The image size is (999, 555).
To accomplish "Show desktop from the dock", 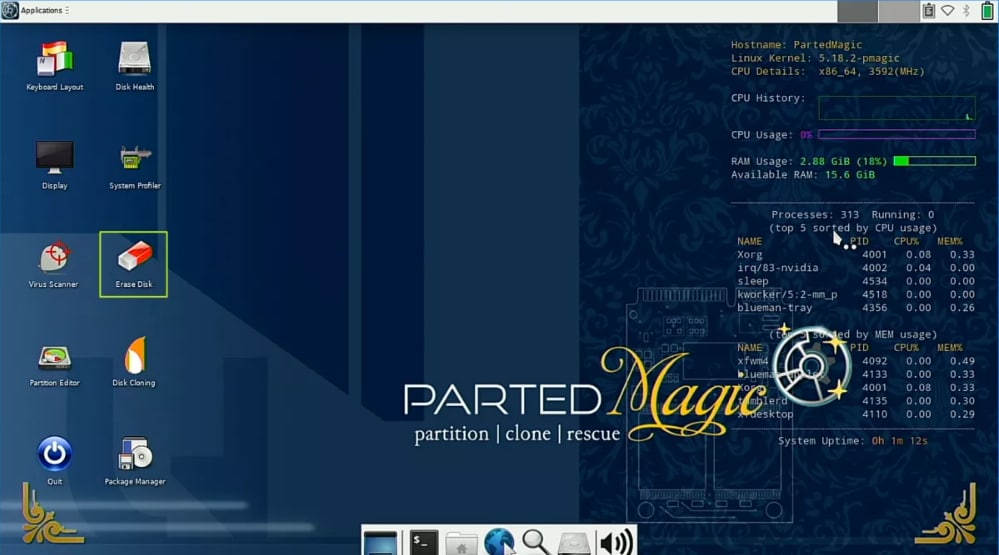I will point(380,542).
